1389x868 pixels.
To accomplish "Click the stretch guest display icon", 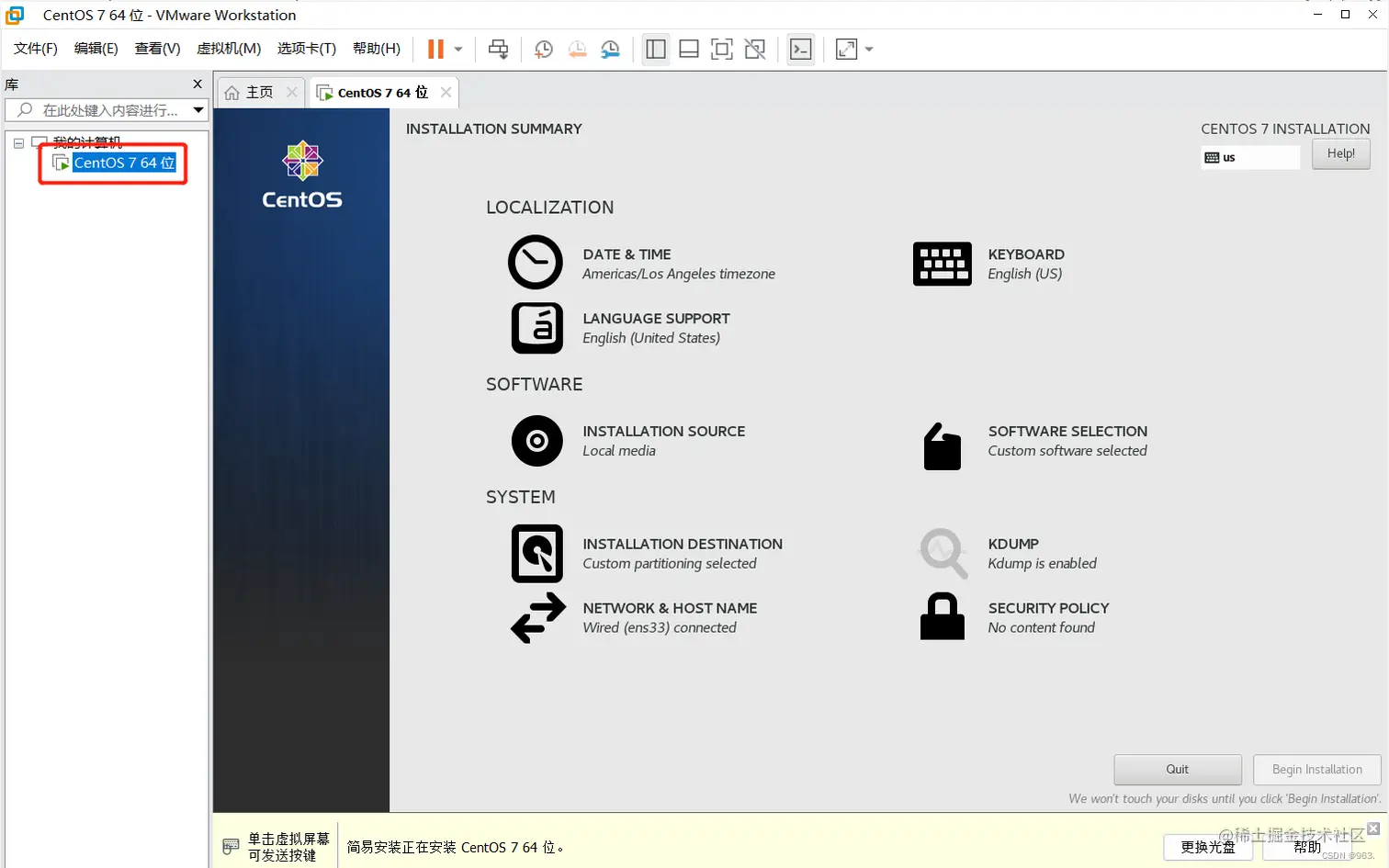I will pyautogui.click(x=846, y=50).
